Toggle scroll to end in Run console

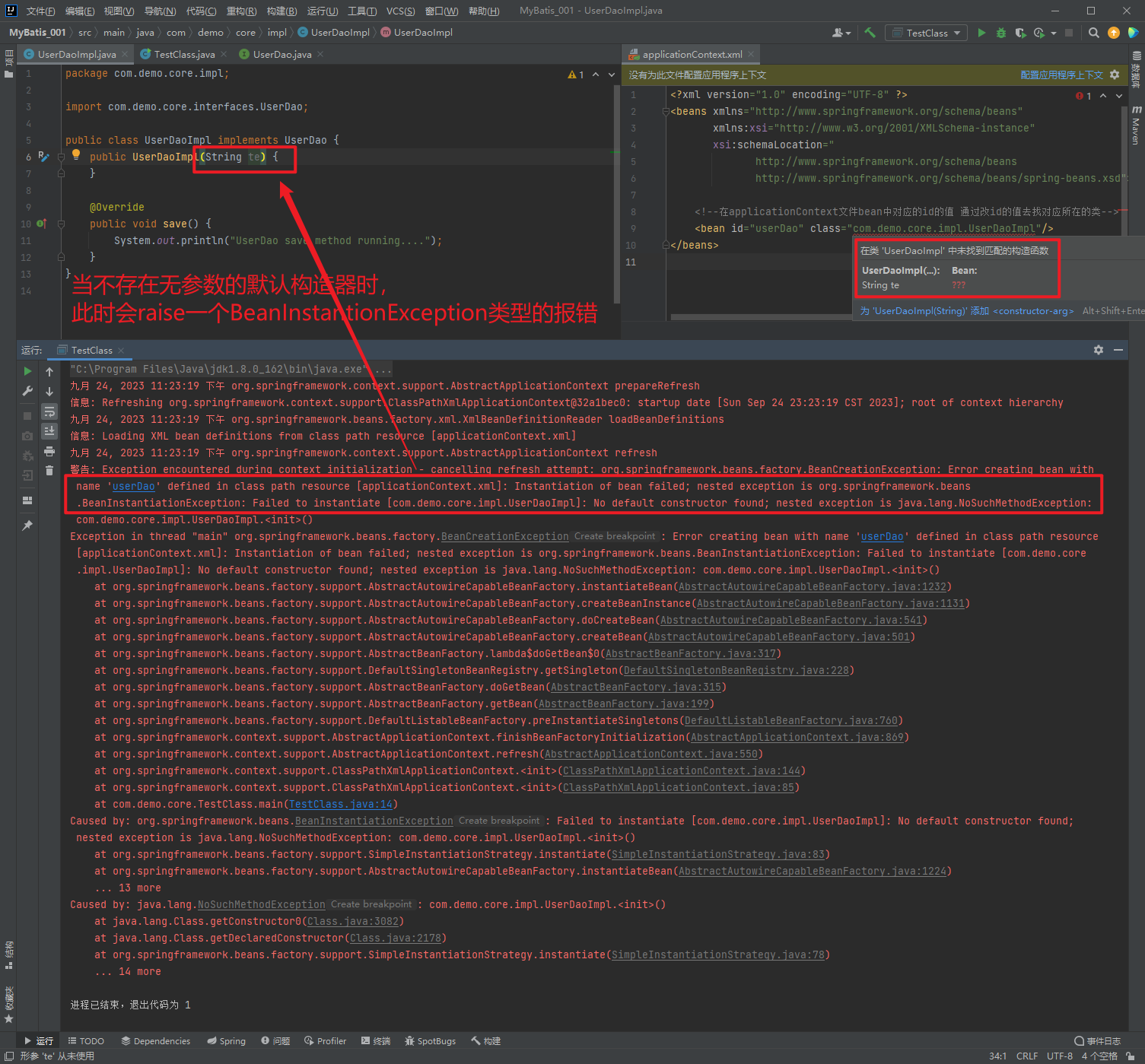(x=49, y=431)
